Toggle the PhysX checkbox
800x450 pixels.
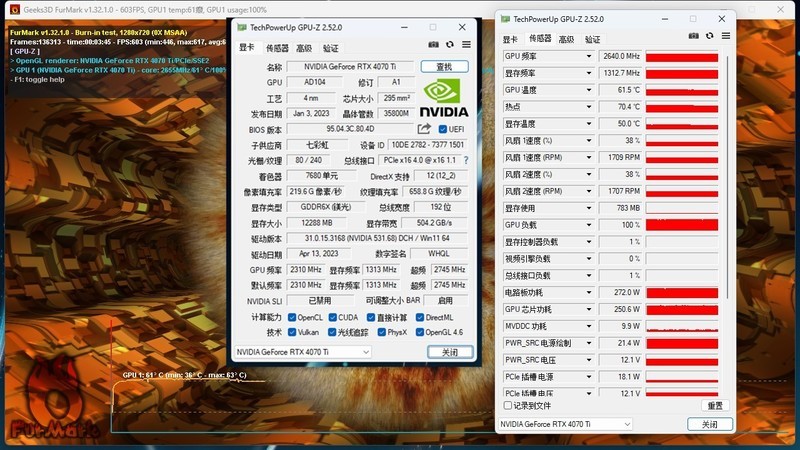pyautogui.click(x=381, y=332)
